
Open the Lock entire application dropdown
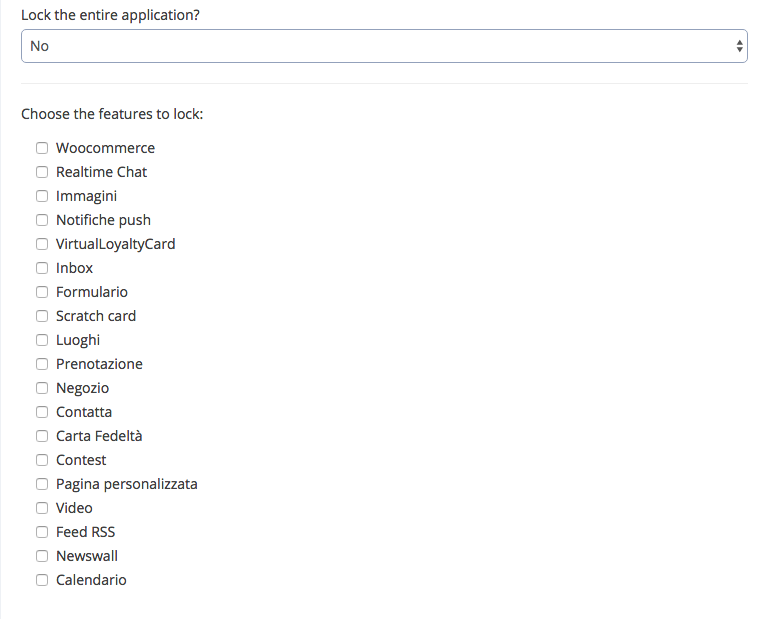pyautogui.click(x=384, y=46)
